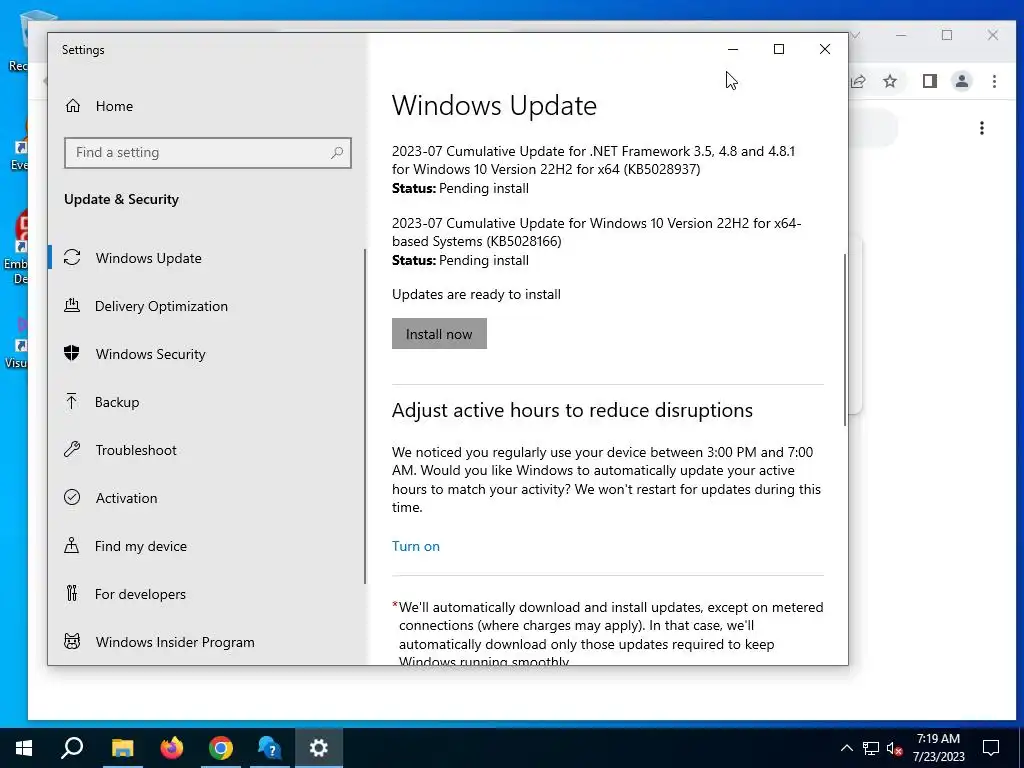Click the network status tray icon
The height and width of the screenshot is (768, 1024).
click(871, 748)
